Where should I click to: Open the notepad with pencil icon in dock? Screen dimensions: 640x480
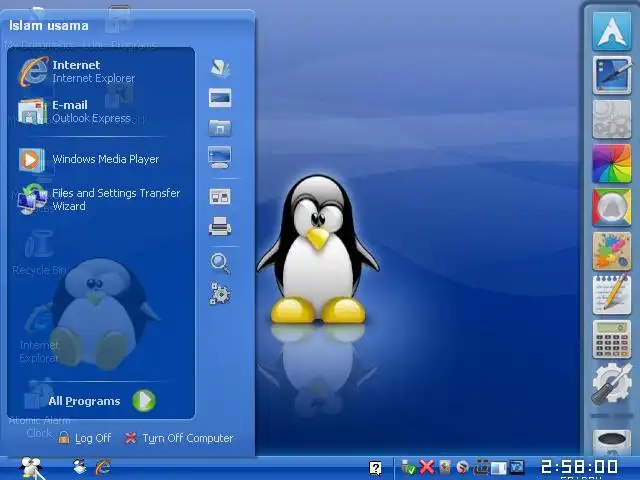[611, 295]
